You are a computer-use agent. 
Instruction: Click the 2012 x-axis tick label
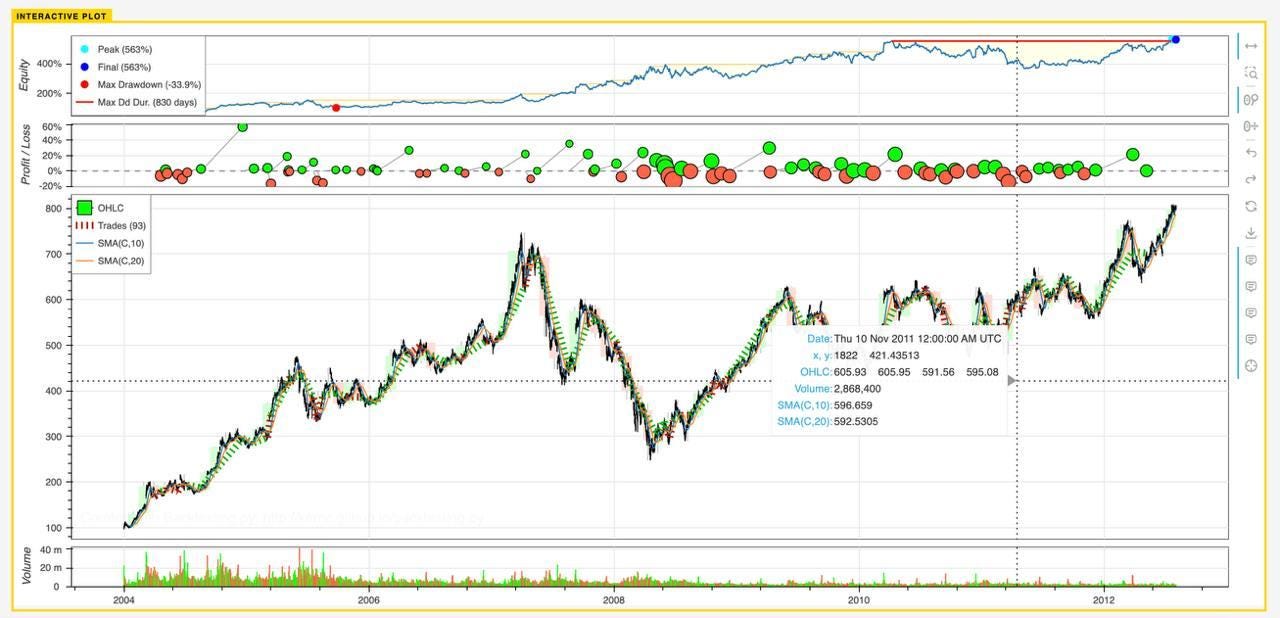1103,600
